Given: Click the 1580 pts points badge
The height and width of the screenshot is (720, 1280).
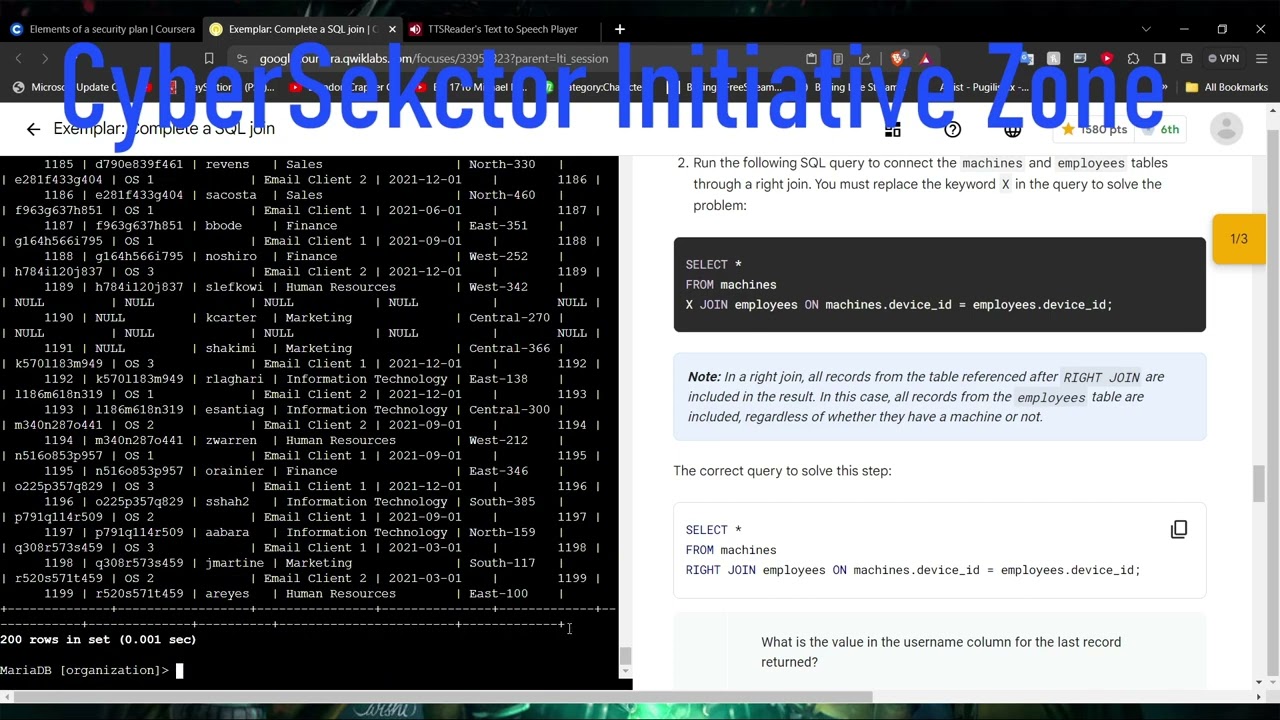Looking at the screenshot, I should point(1094,129).
